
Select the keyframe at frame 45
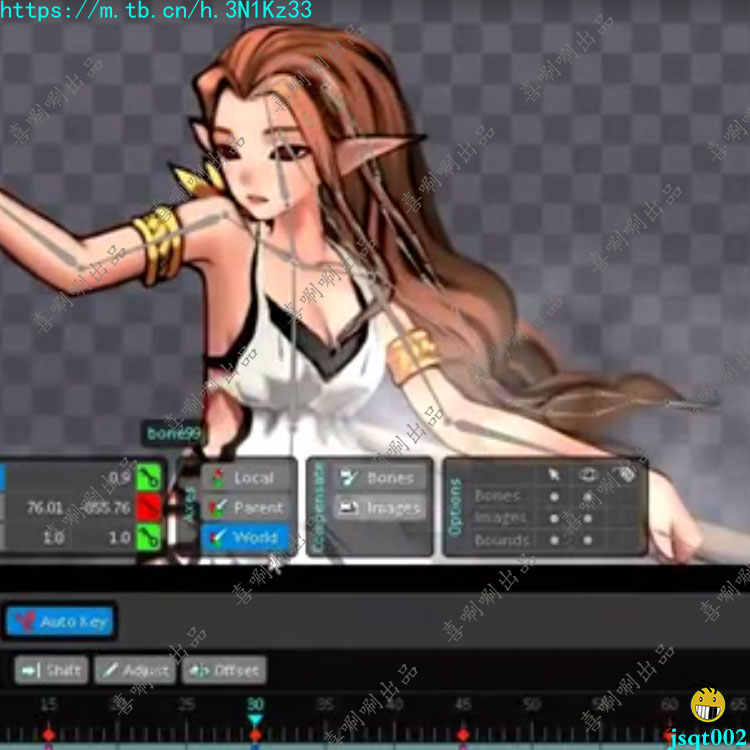[x=463, y=734]
